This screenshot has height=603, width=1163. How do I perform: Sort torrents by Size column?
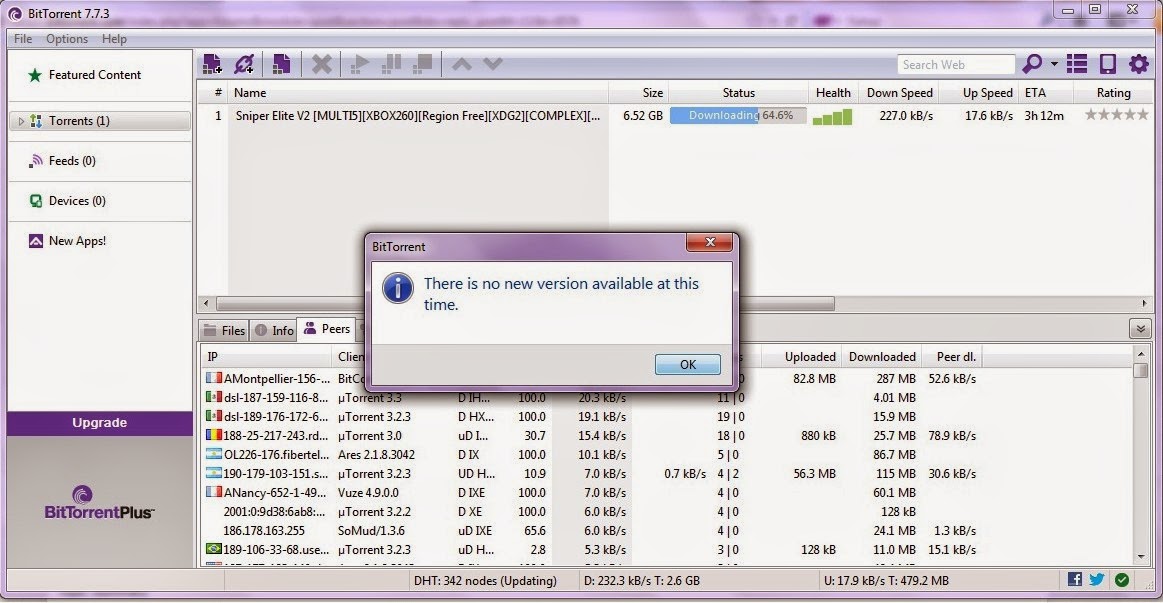(x=639, y=93)
